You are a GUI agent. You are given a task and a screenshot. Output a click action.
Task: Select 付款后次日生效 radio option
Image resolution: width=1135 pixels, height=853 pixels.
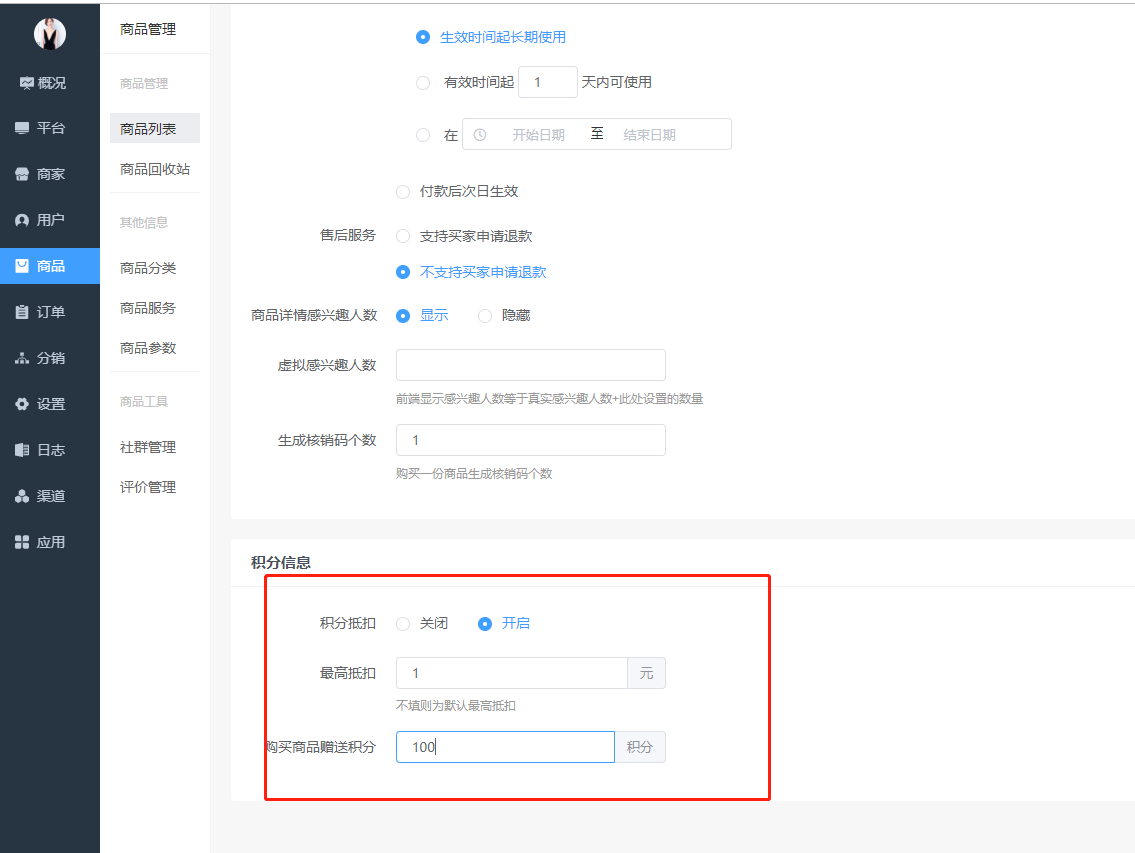tap(403, 192)
